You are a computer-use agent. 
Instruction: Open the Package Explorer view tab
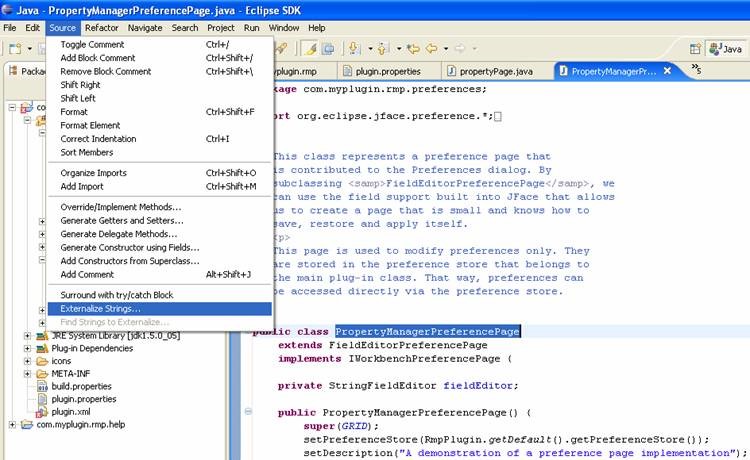point(27,71)
